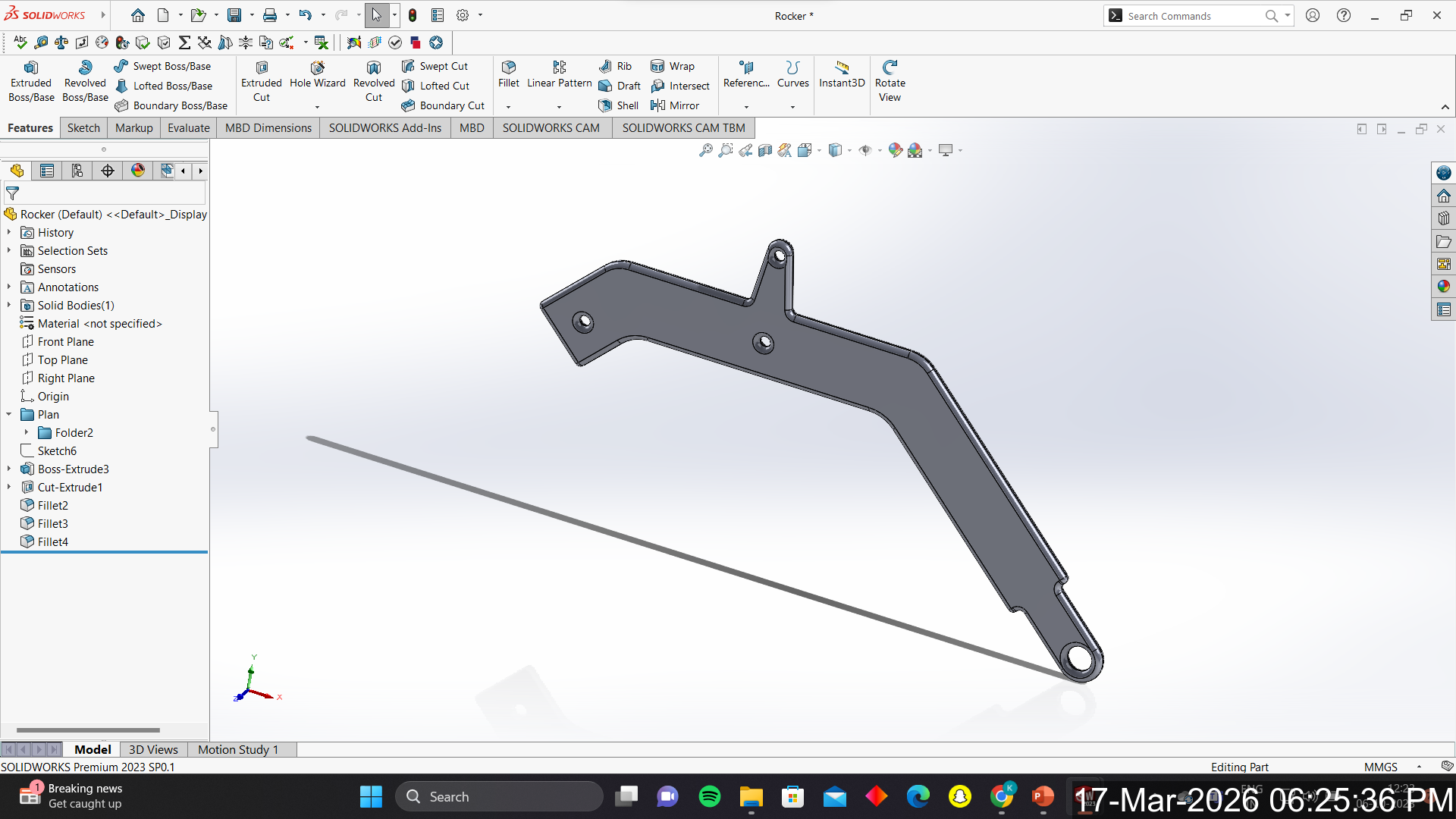Switch to the Sketch ribbon tab
Image resolution: width=1456 pixels, height=819 pixels.
point(83,127)
